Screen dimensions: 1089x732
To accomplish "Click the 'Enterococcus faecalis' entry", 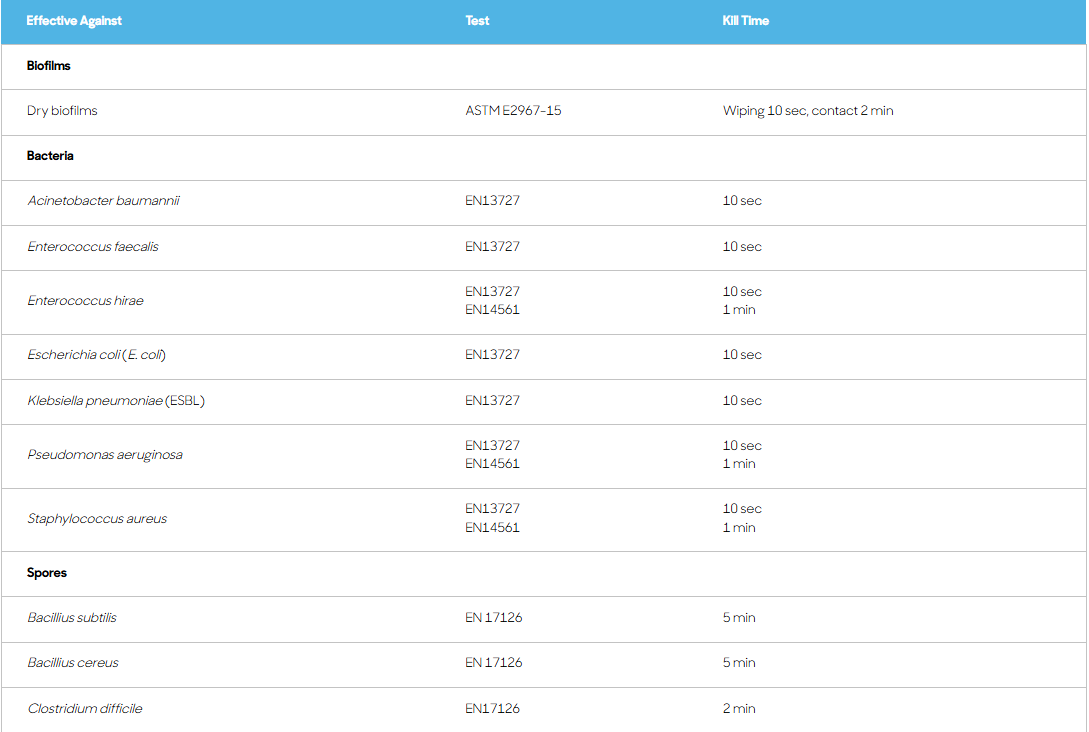I will (93, 247).
